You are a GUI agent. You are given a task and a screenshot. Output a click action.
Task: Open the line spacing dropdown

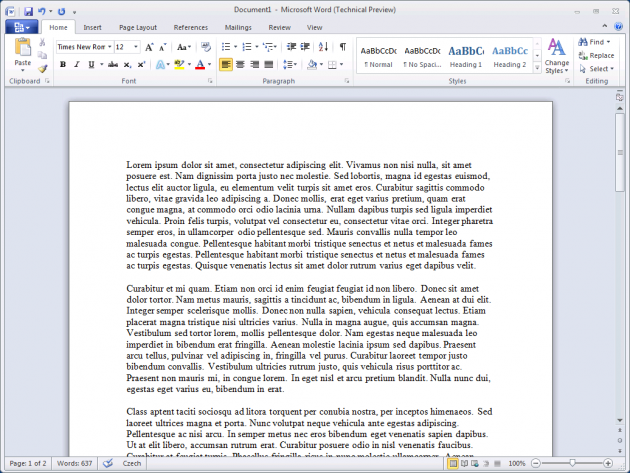coord(290,64)
